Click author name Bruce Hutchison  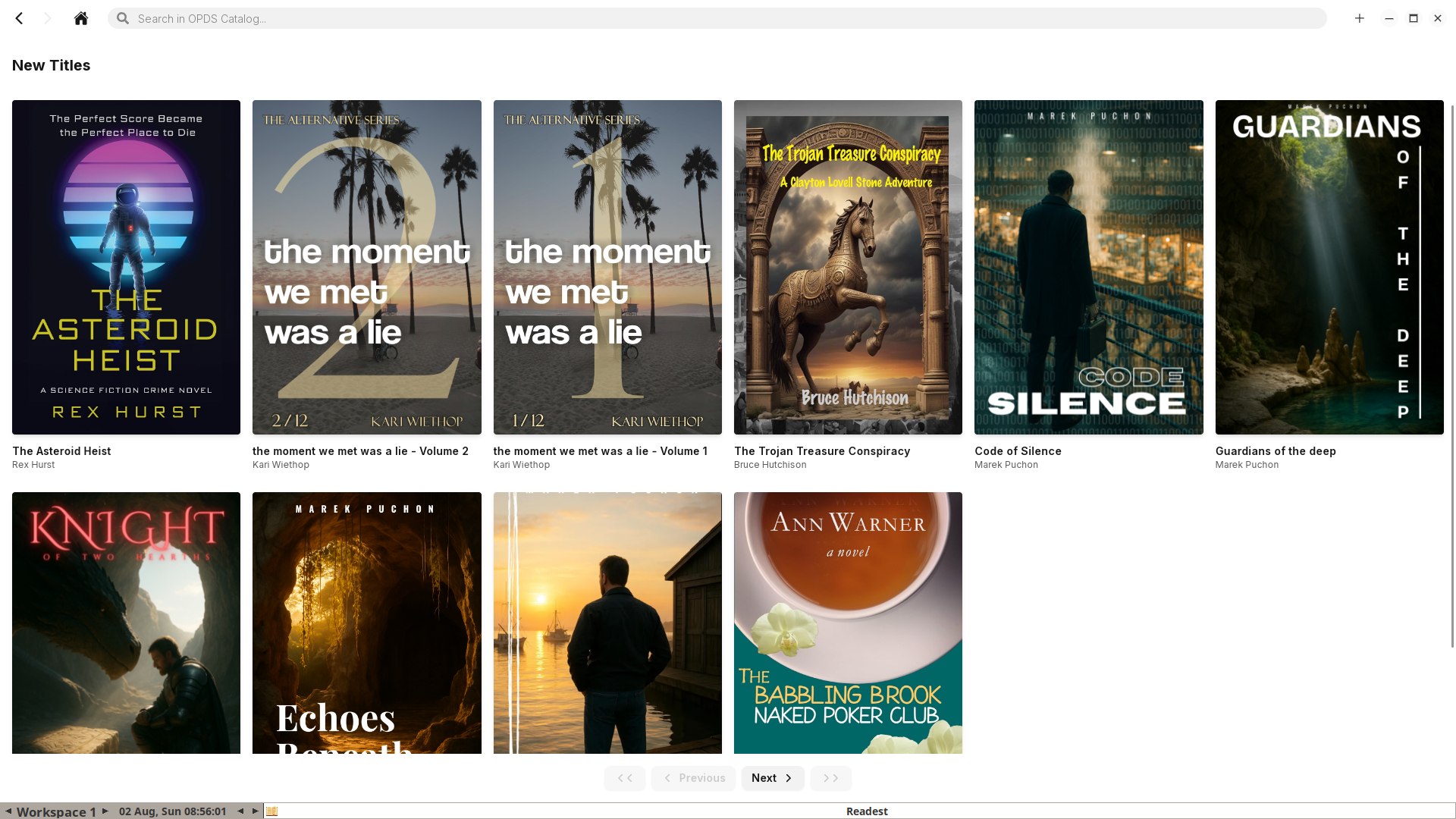click(770, 465)
